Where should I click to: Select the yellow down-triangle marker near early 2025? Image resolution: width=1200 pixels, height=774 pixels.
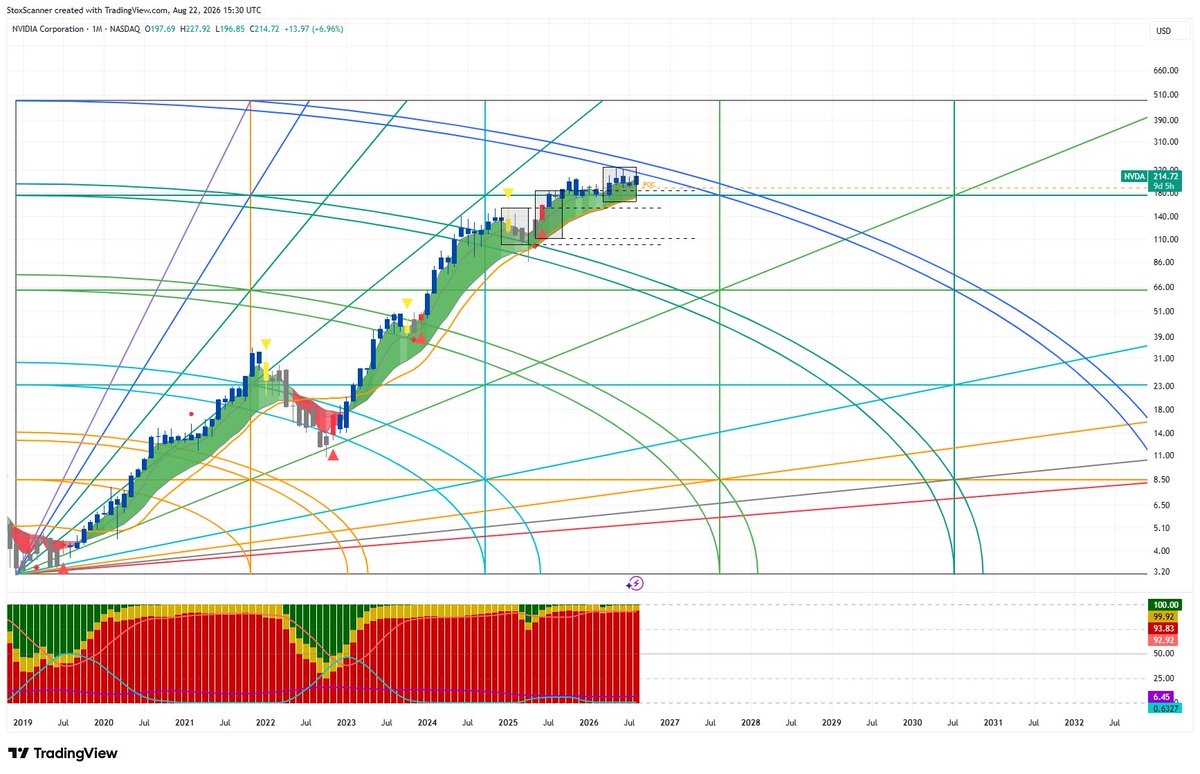click(x=509, y=192)
